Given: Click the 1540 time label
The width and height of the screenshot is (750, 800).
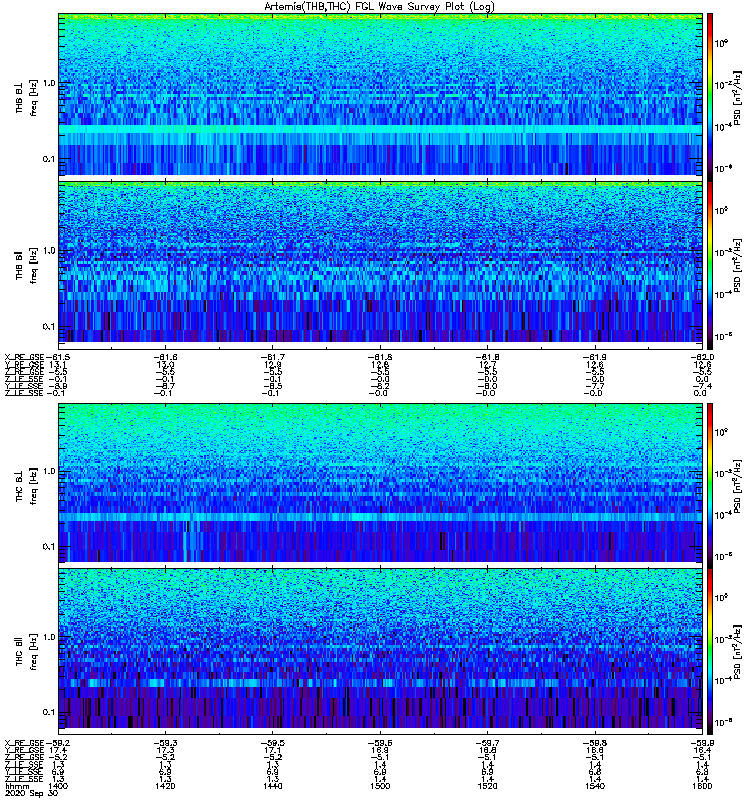Looking at the screenshot, I should point(595,786).
